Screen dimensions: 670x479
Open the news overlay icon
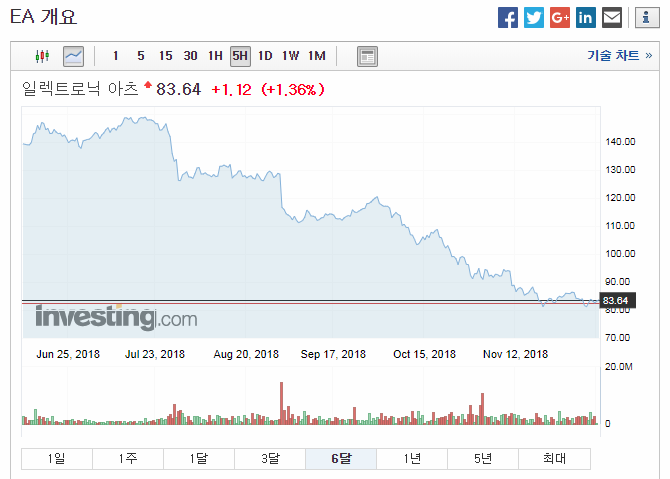pyautogui.click(x=367, y=56)
